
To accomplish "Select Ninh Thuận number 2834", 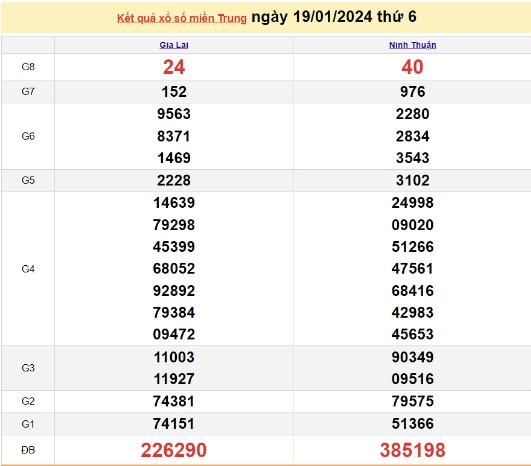I will [x=412, y=136].
